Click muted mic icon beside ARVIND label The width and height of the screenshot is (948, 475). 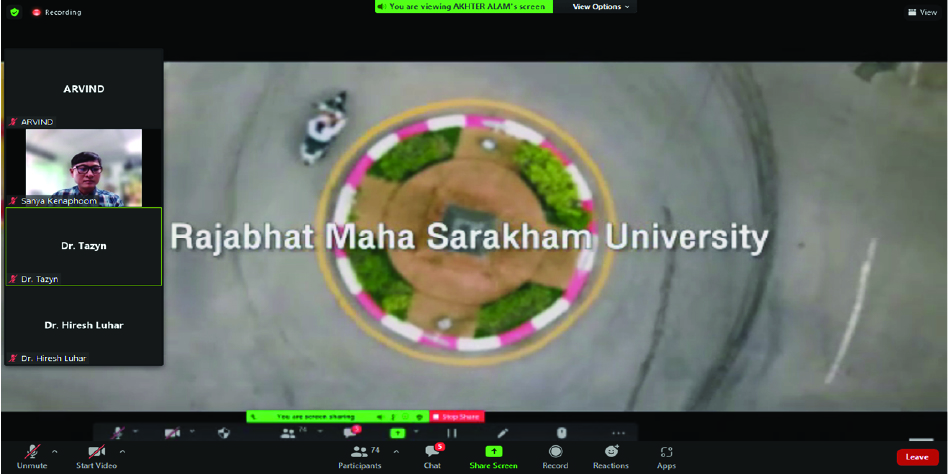pos(13,122)
